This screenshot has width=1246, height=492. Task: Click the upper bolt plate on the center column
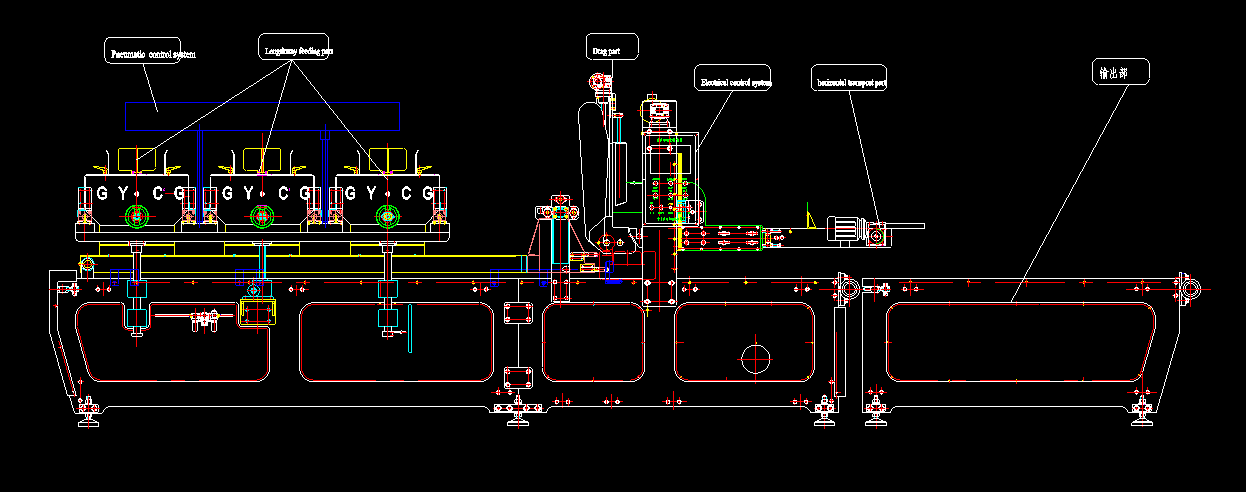click(518, 312)
